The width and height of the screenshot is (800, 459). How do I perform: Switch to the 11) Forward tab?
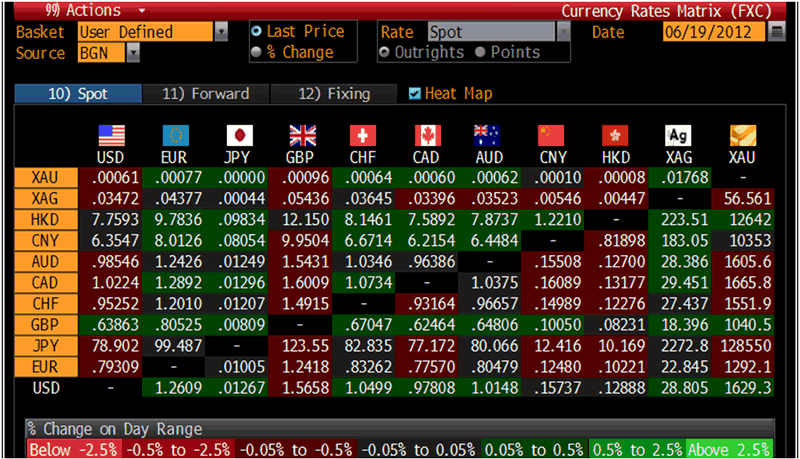pyautogui.click(x=205, y=94)
